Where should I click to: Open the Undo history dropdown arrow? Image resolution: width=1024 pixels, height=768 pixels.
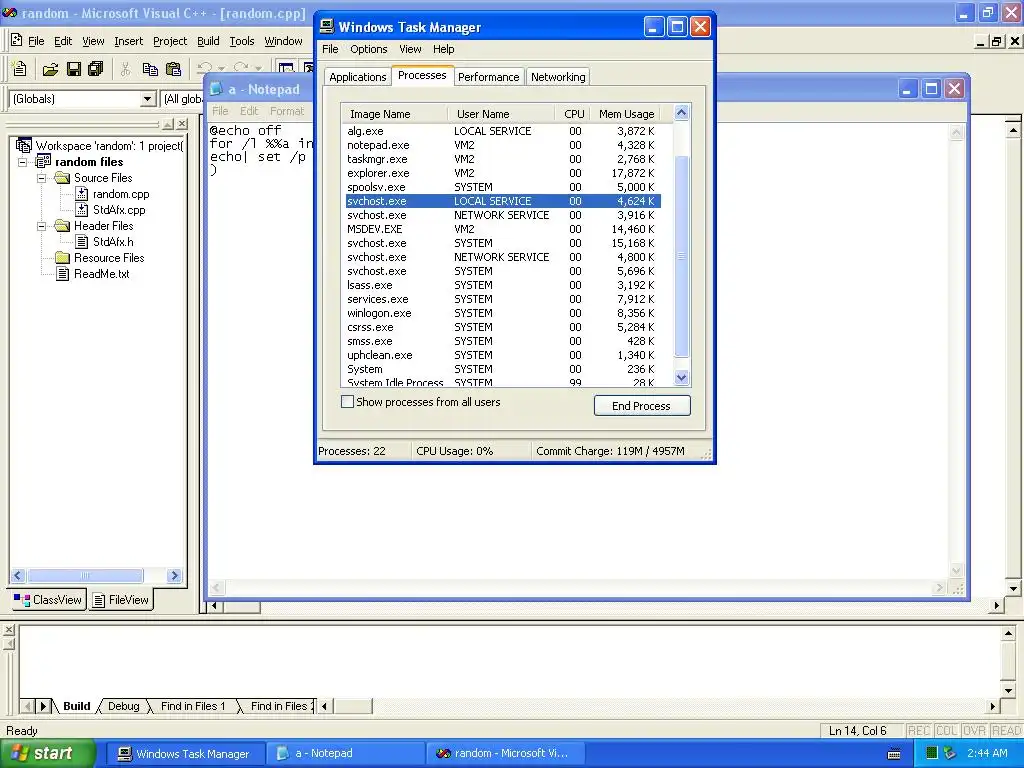click(221, 69)
